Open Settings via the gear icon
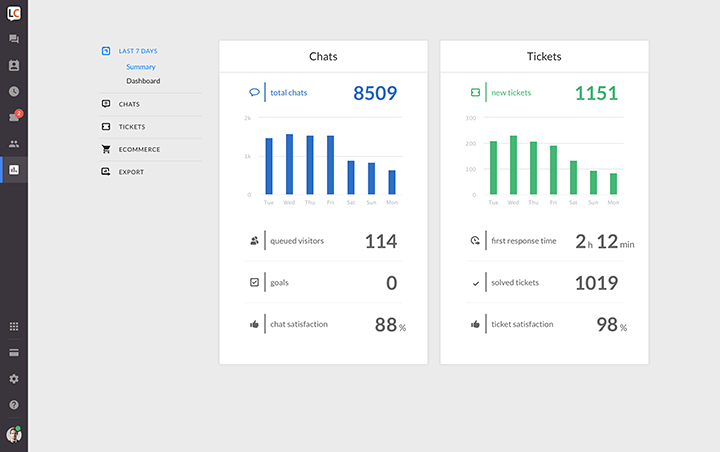Screen dimensions: 720x452 [14, 379]
